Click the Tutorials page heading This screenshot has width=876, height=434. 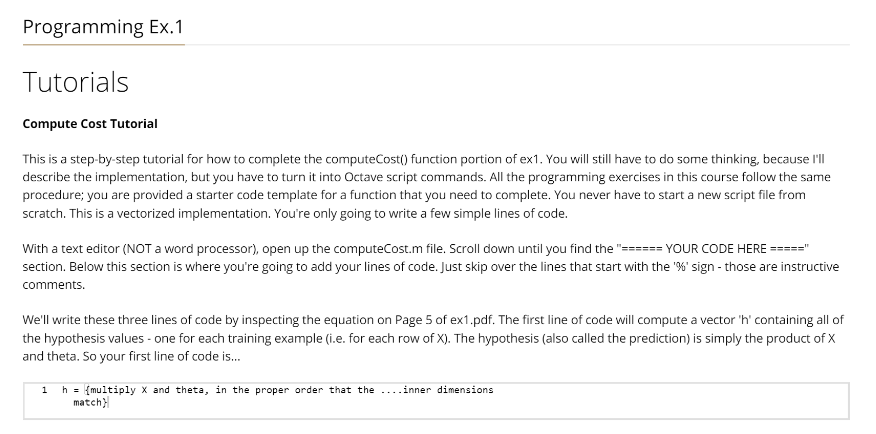coord(75,82)
